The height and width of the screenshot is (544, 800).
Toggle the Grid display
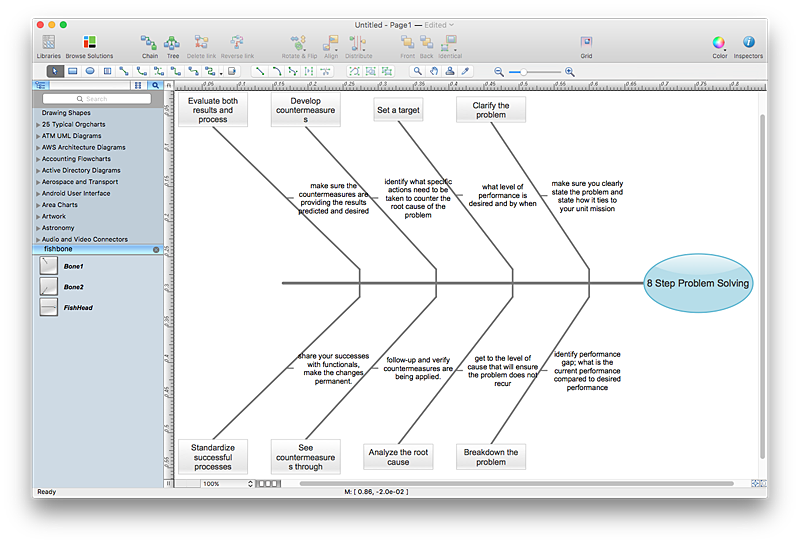(586, 43)
